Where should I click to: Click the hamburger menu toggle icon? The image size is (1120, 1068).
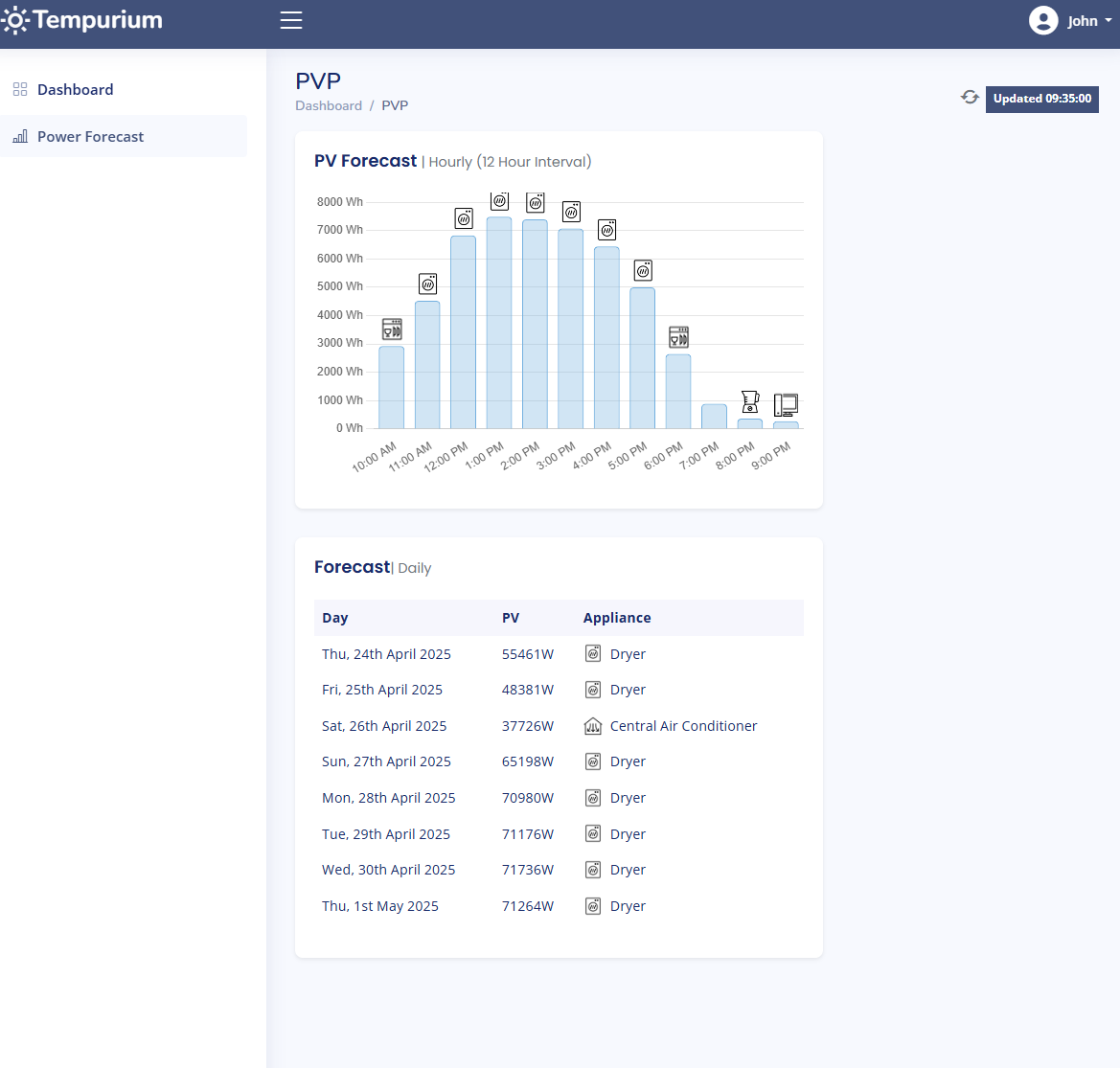pos(291,20)
